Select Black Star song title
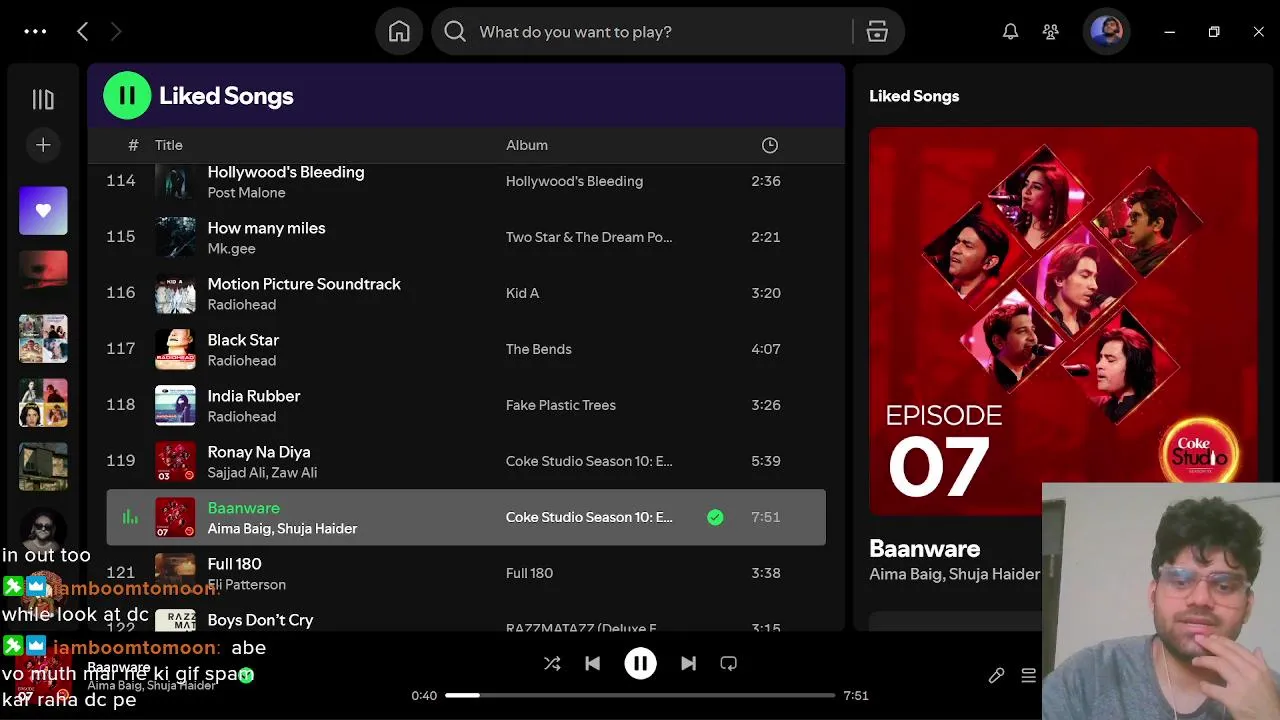Screen dimensions: 1280x720 [243, 340]
